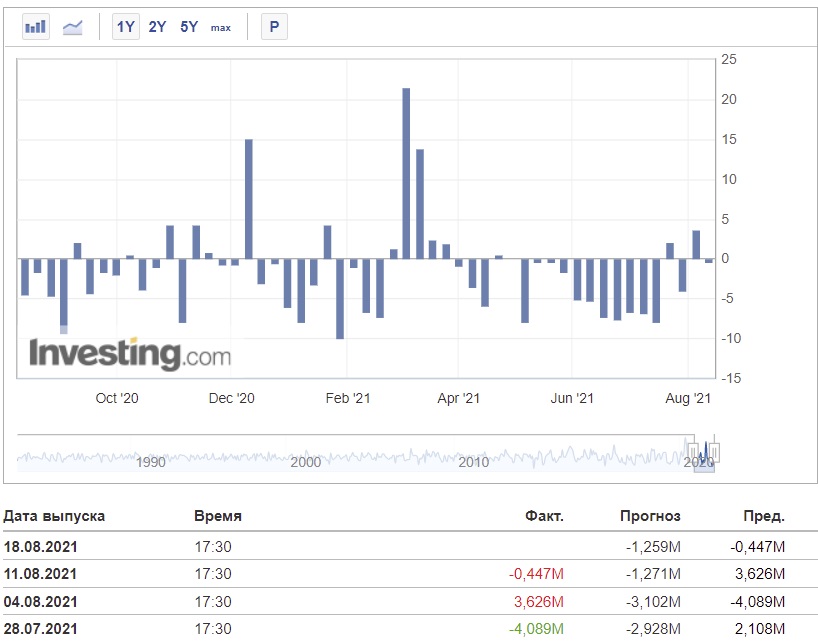Click the left handle of range navigator

pos(693,453)
